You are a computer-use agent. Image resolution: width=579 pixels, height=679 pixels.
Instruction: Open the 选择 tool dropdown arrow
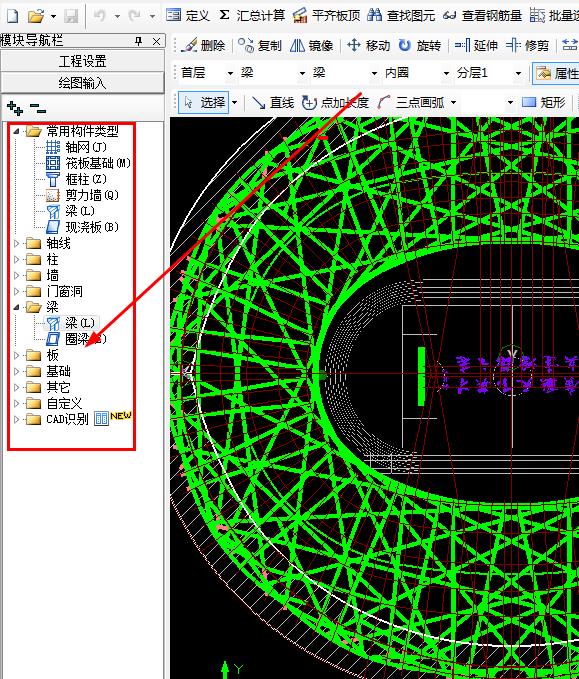[235, 103]
